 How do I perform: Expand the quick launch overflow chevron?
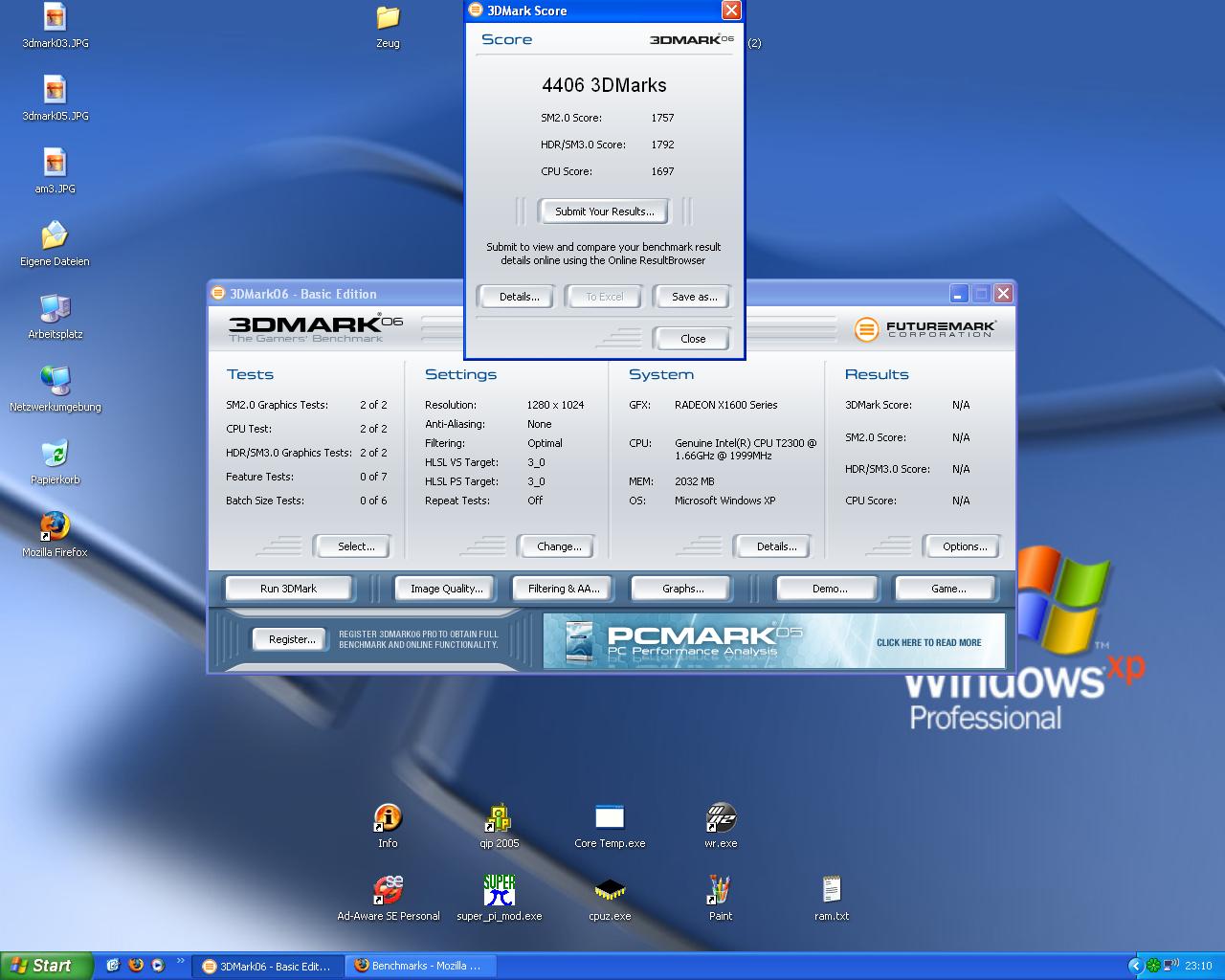(x=180, y=961)
